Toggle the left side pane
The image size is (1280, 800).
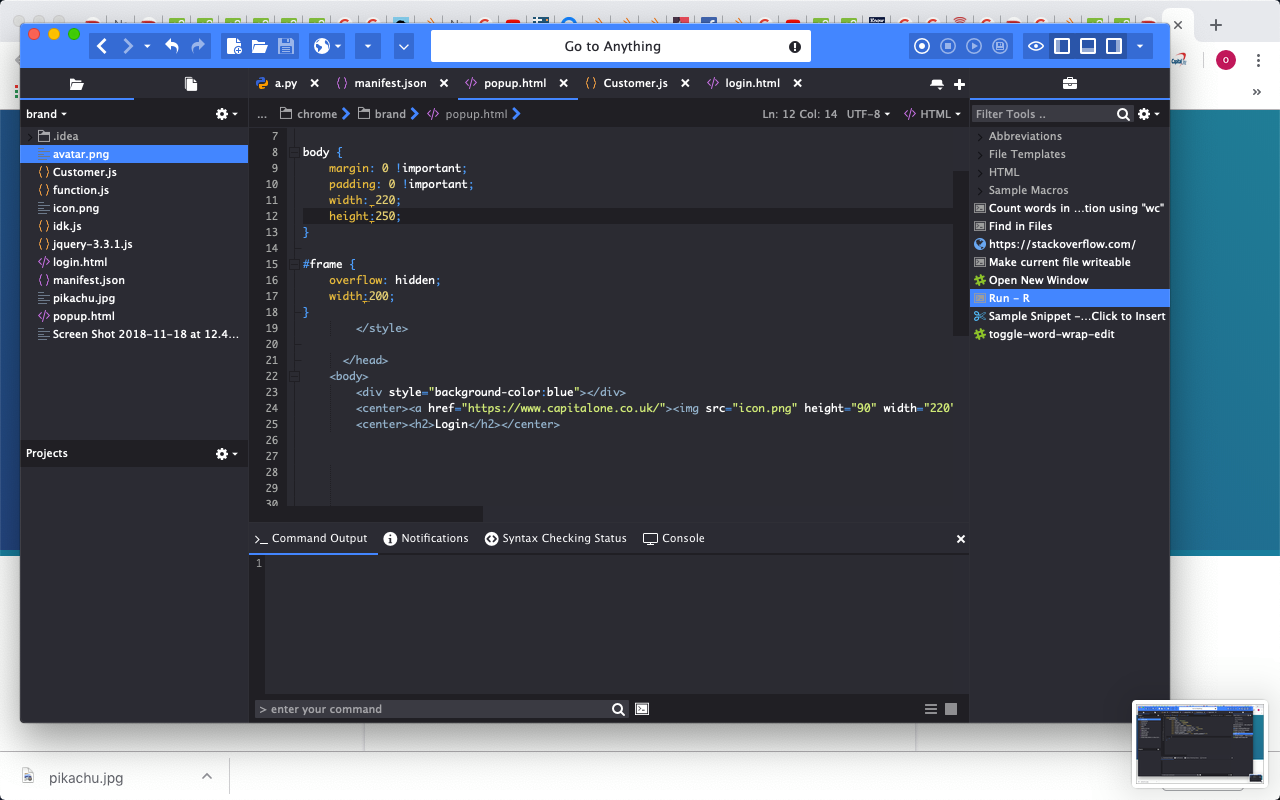coord(1062,46)
